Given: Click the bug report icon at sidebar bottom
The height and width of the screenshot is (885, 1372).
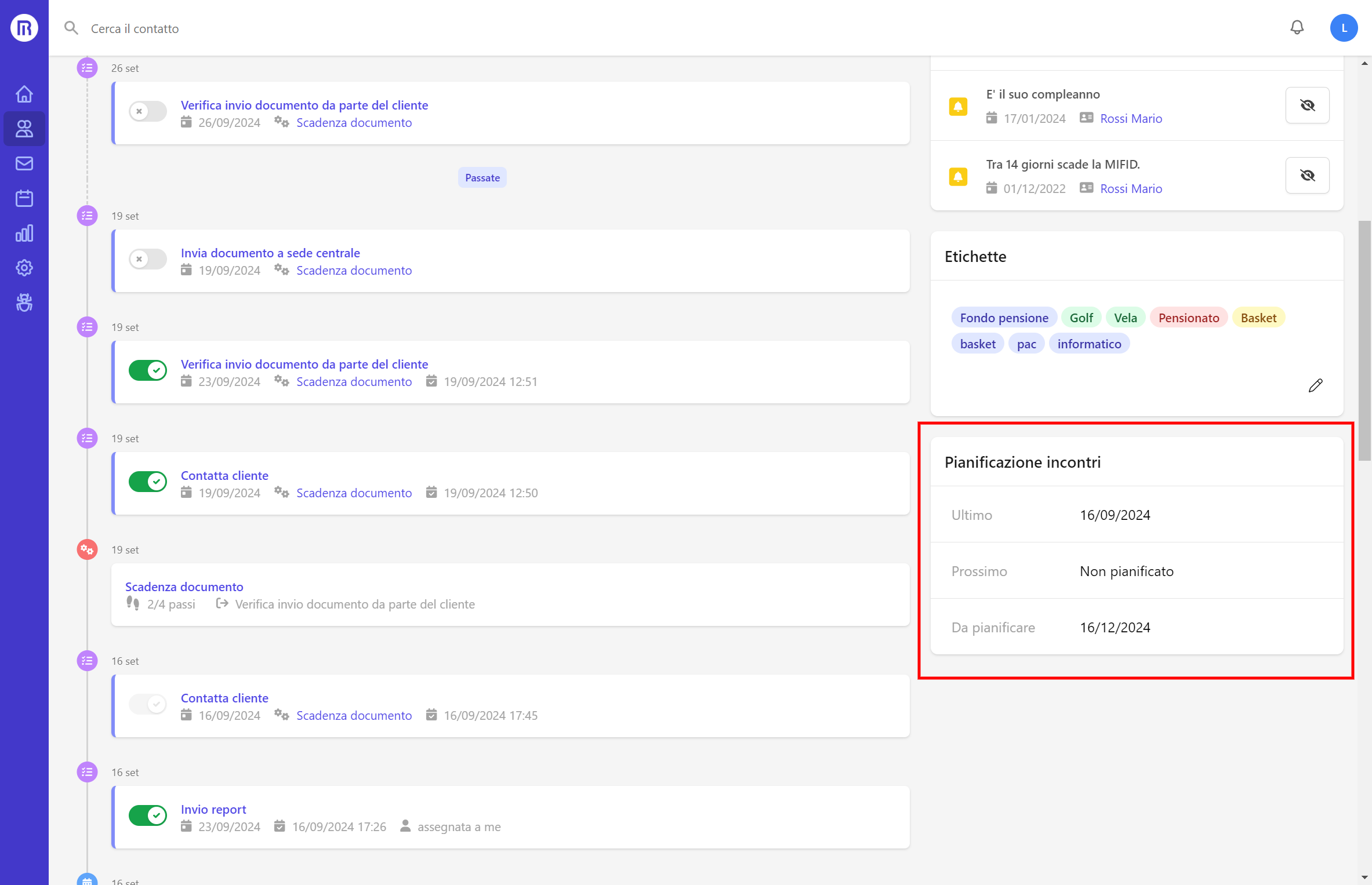Looking at the screenshot, I should pos(24,302).
